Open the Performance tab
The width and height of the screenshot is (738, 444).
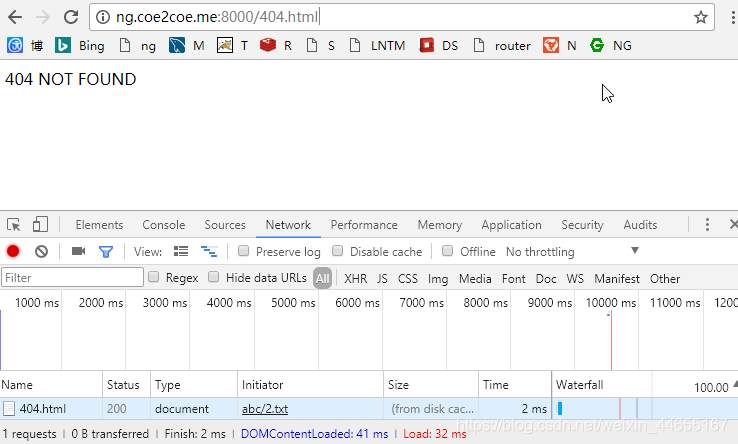pyautogui.click(x=364, y=225)
